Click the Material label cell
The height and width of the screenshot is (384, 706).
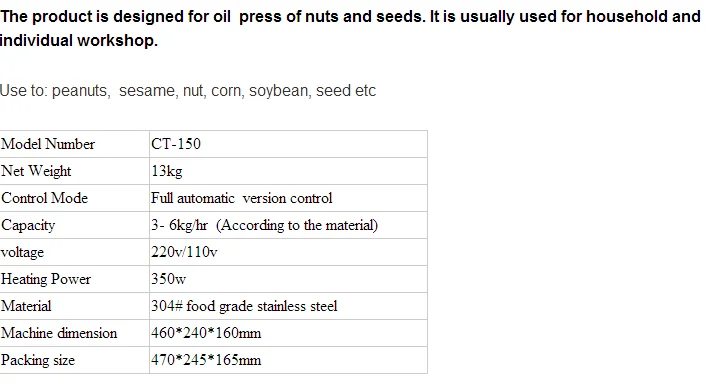click(74, 306)
